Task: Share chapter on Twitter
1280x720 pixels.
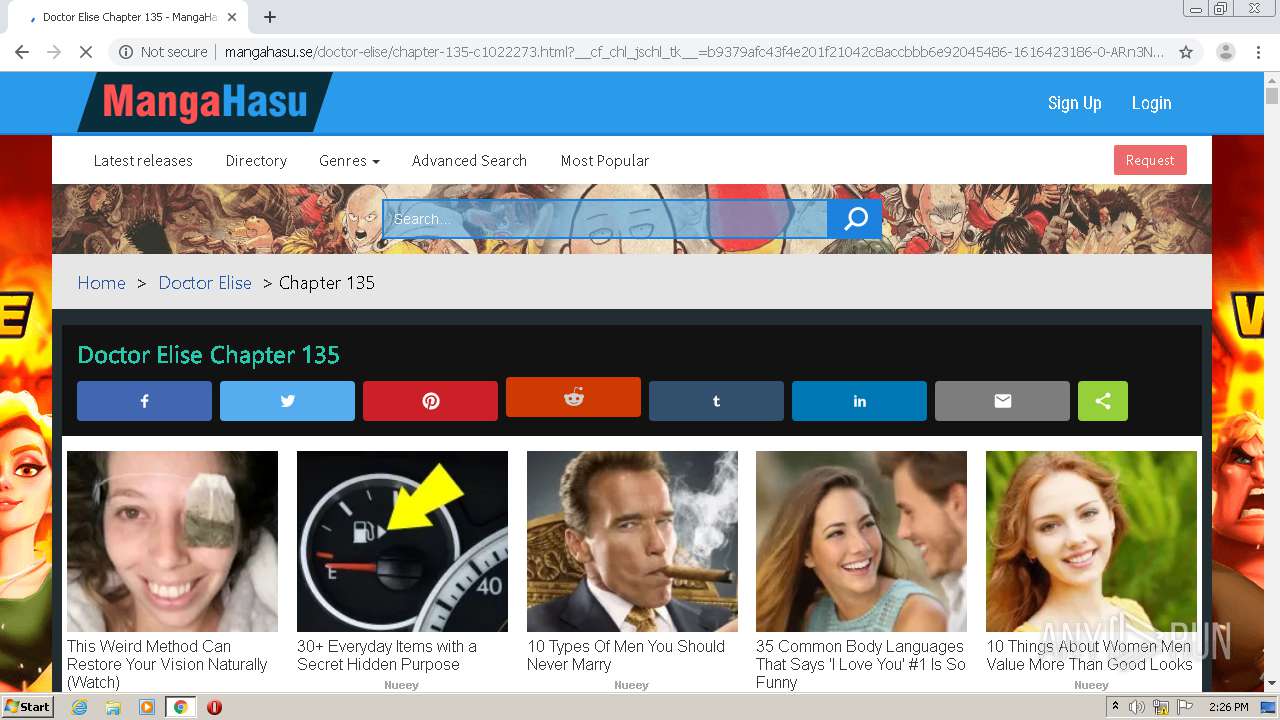Action: click(287, 401)
